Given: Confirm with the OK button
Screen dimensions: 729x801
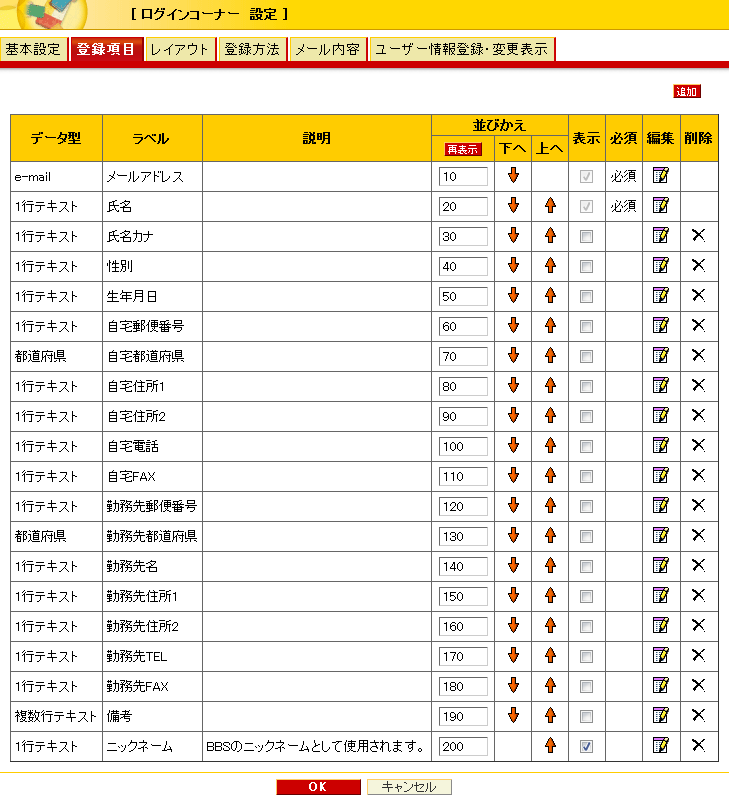Looking at the screenshot, I should pos(318,787).
